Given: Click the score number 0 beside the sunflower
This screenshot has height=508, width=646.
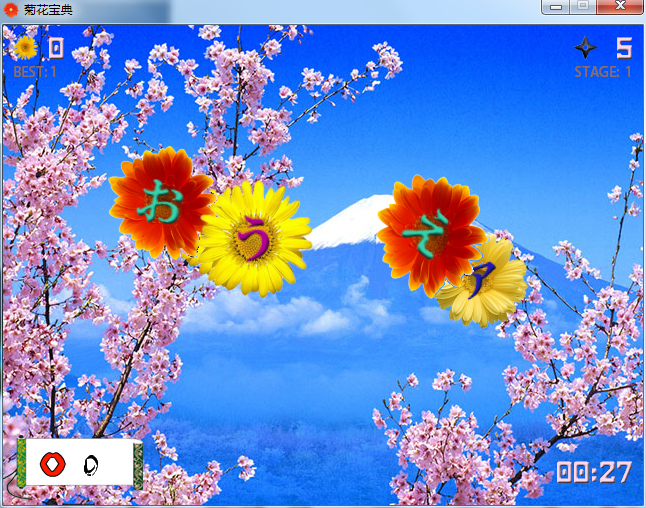Looking at the screenshot, I should [56, 47].
